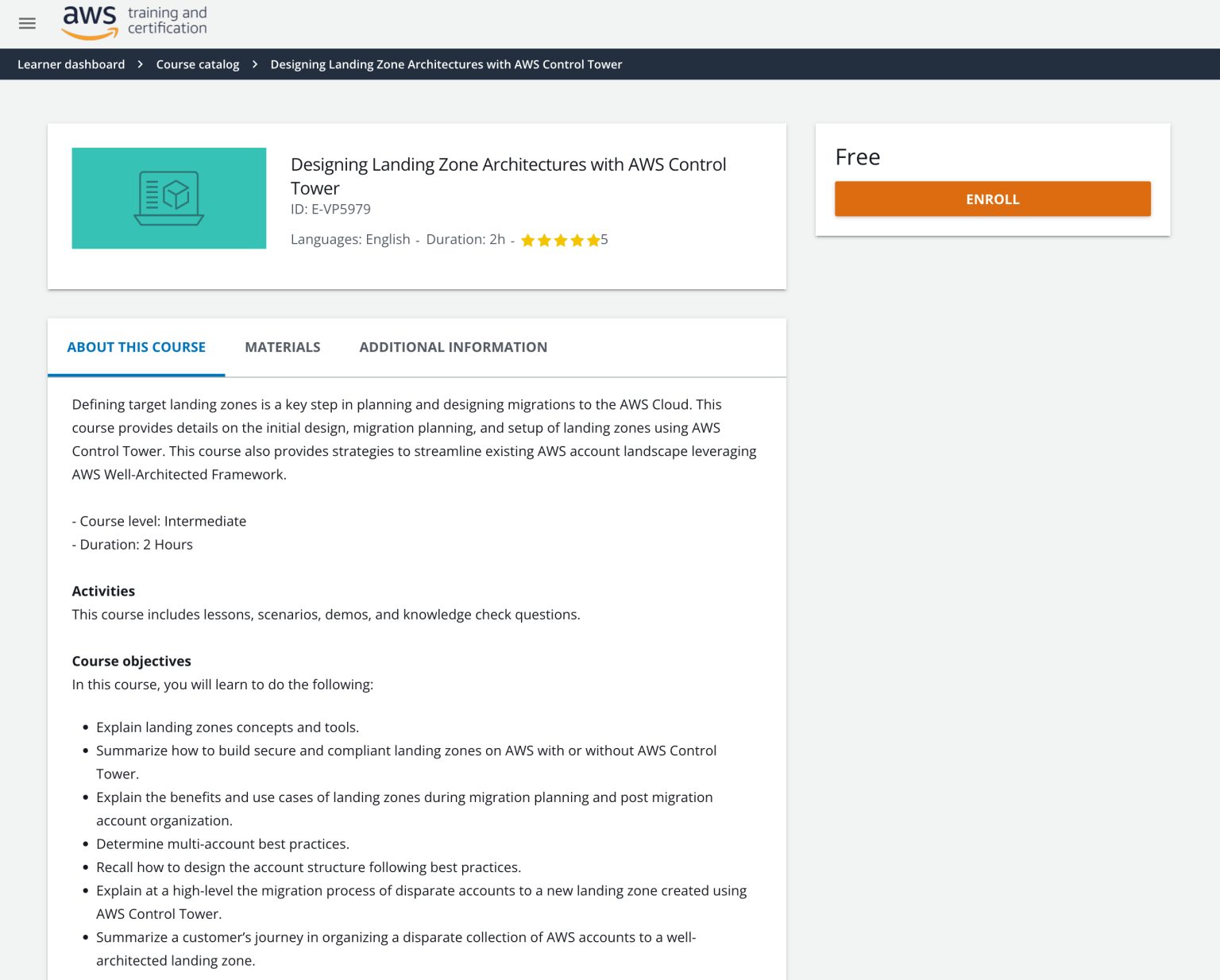Image resolution: width=1220 pixels, height=980 pixels.
Task: Click the first star in the course rating
Action: (528, 240)
